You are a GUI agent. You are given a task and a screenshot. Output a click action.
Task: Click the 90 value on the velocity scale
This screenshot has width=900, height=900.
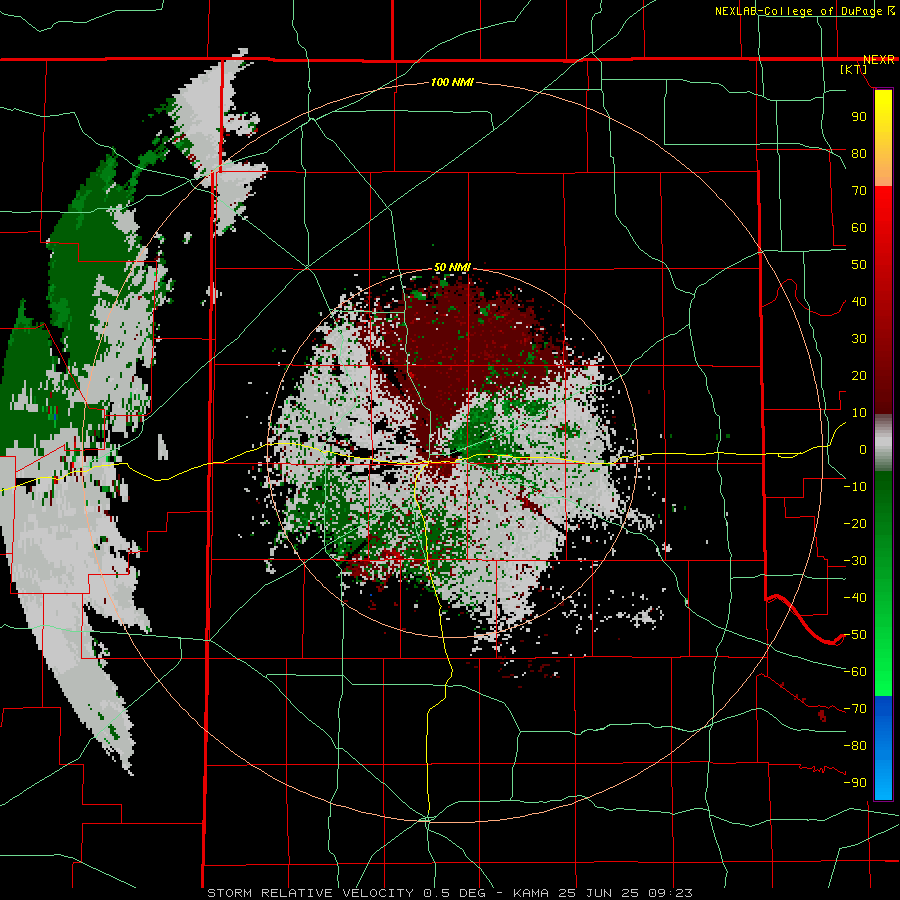coord(859,117)
